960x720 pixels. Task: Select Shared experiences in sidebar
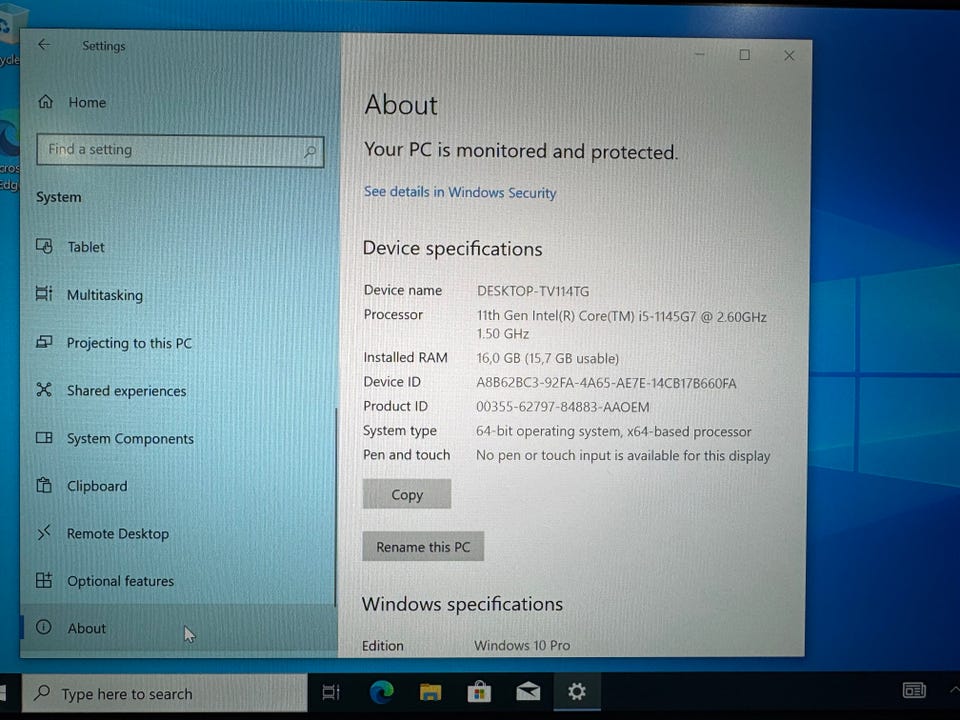coord(127,391)
